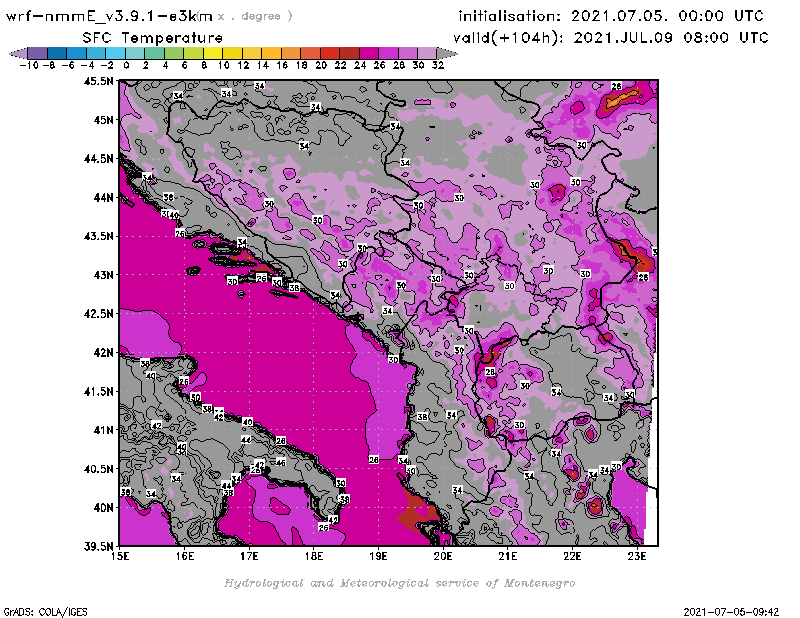
Task: Click the legend swatch between -8 and -6
Action: coord(57,53)
